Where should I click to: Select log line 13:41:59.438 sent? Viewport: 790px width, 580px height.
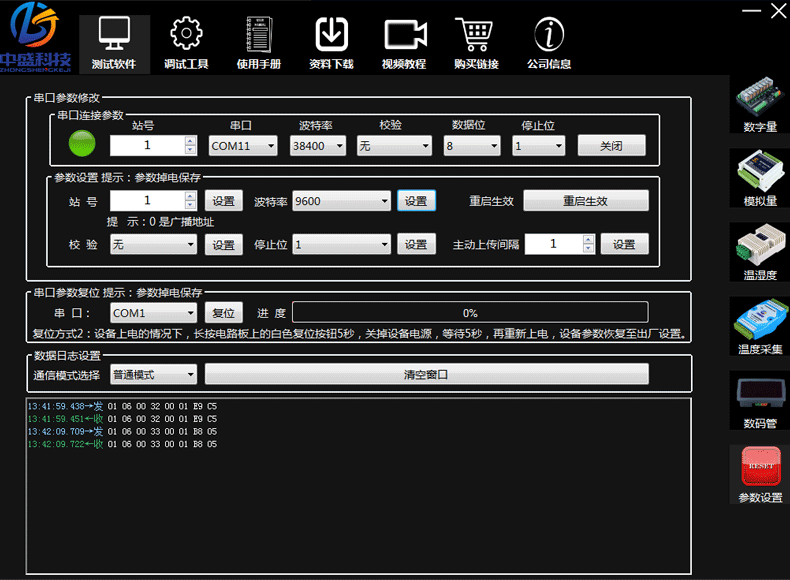[122, 406]
